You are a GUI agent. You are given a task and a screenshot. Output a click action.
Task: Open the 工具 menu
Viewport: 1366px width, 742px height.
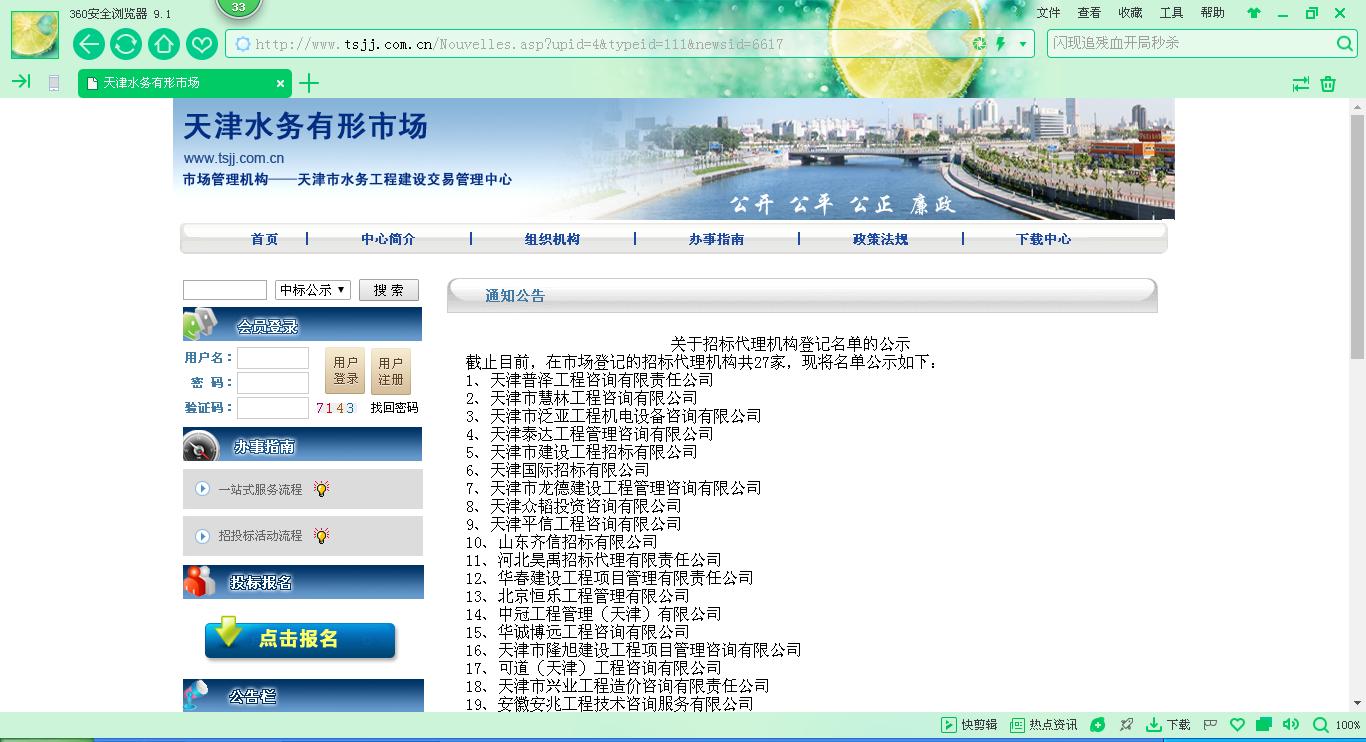pos(1171,13)
